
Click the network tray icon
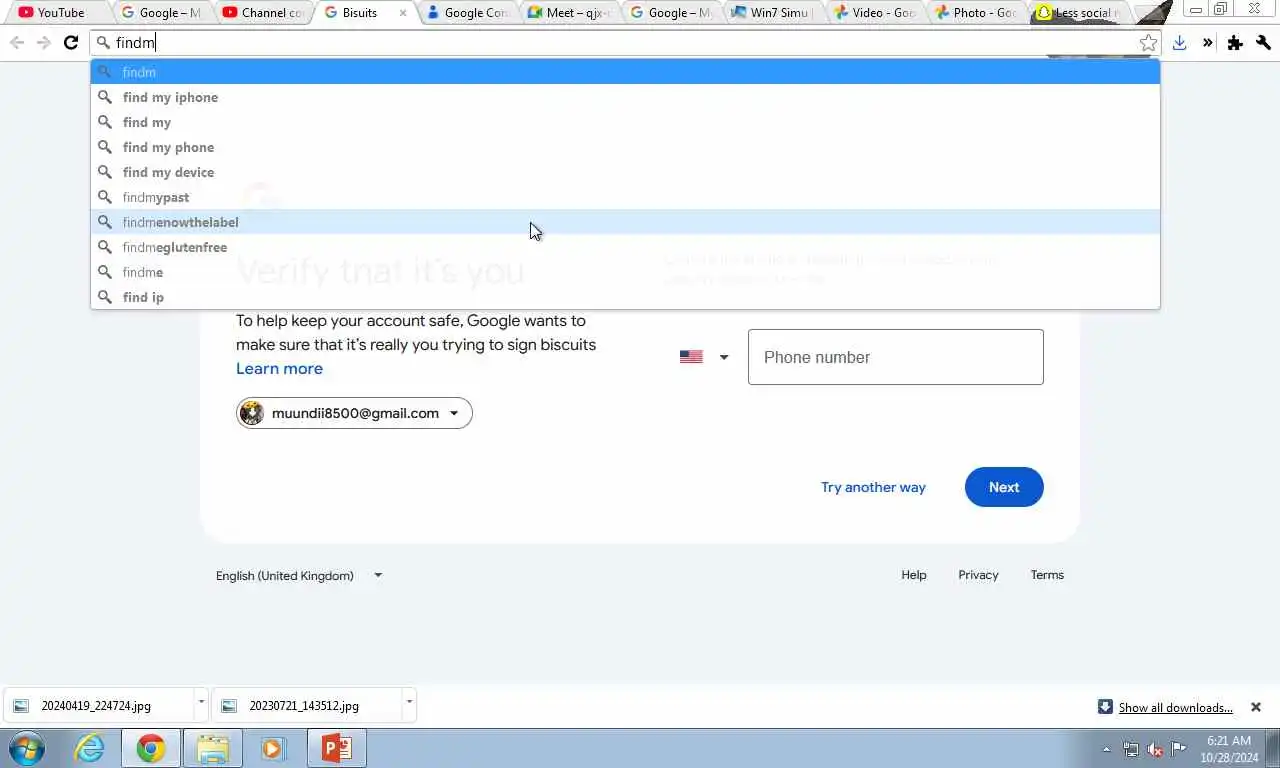tap(1131, 749)
